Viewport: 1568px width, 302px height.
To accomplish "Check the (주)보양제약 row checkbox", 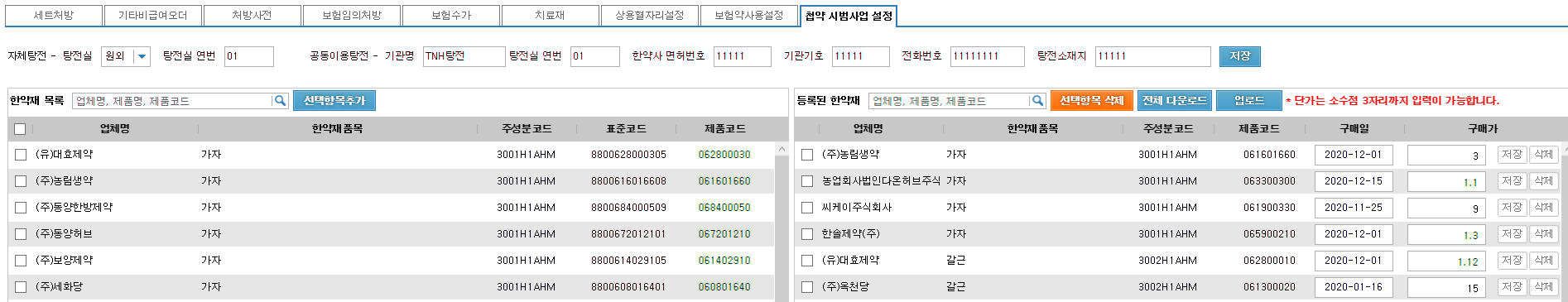I will [21, 261].
